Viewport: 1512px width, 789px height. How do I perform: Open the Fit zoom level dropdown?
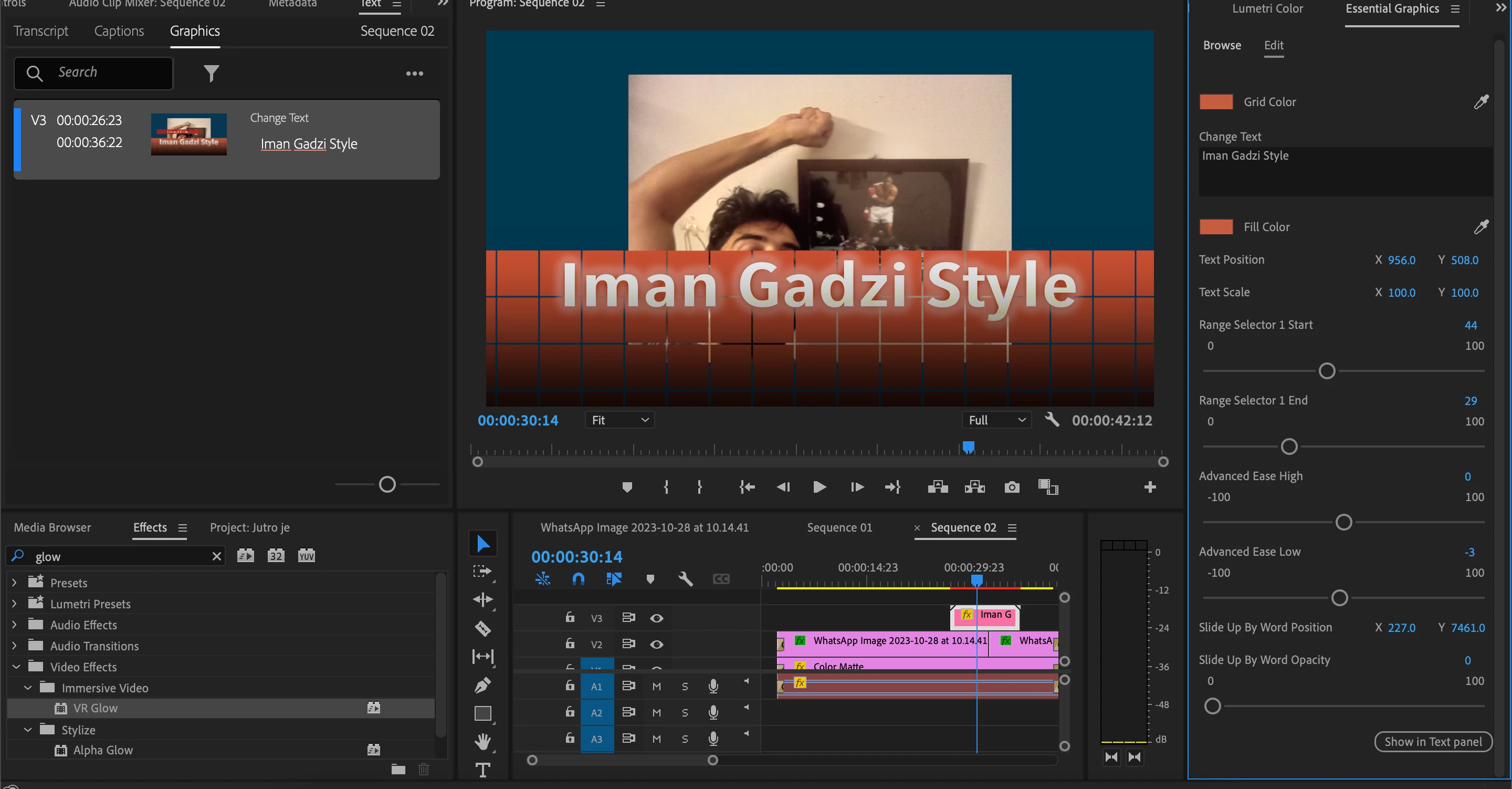point(619,420)
